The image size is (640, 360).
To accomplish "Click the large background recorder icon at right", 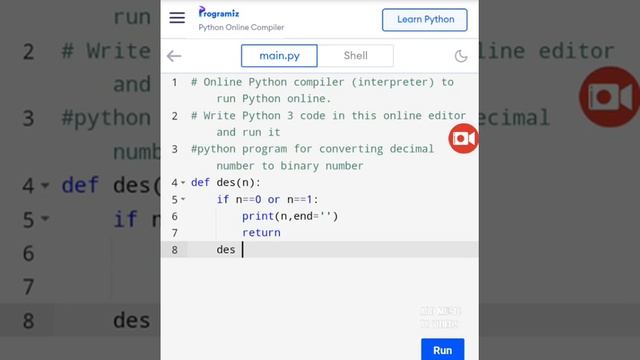I will click(x=610, y=97).
